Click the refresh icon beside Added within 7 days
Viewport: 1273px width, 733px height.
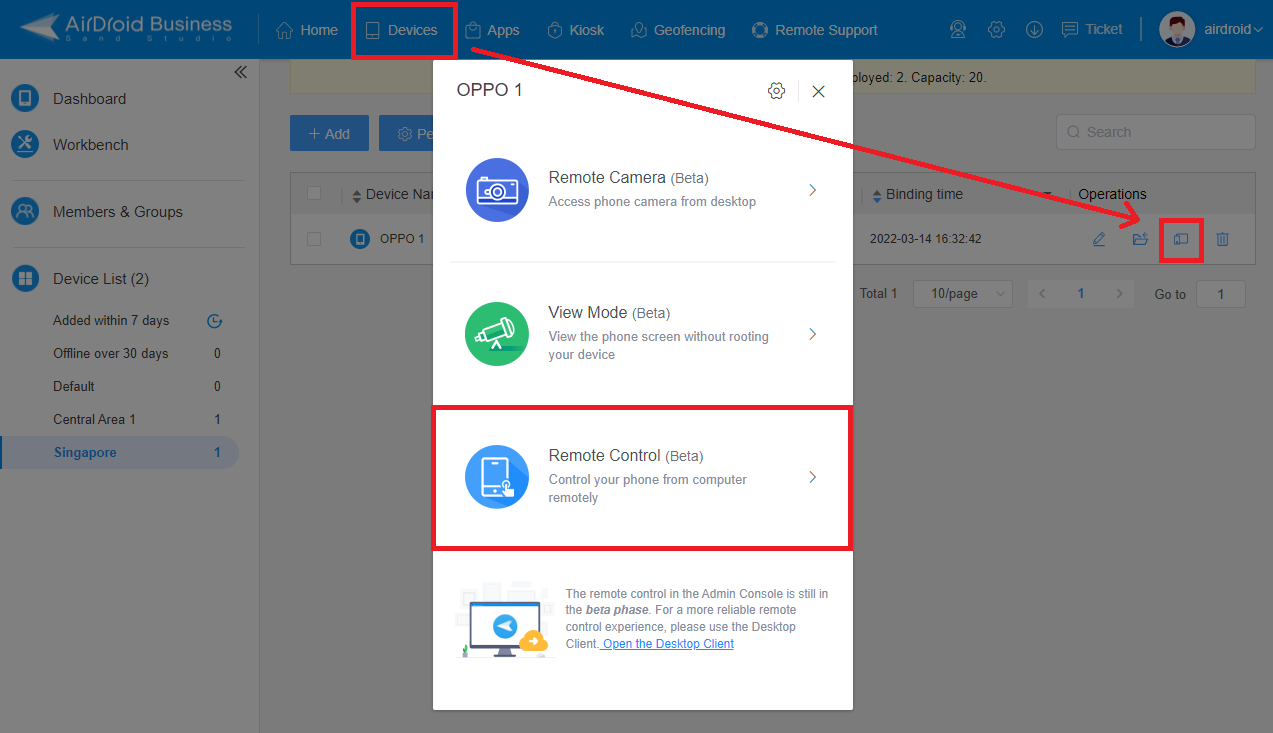click(x=214, y=321)
